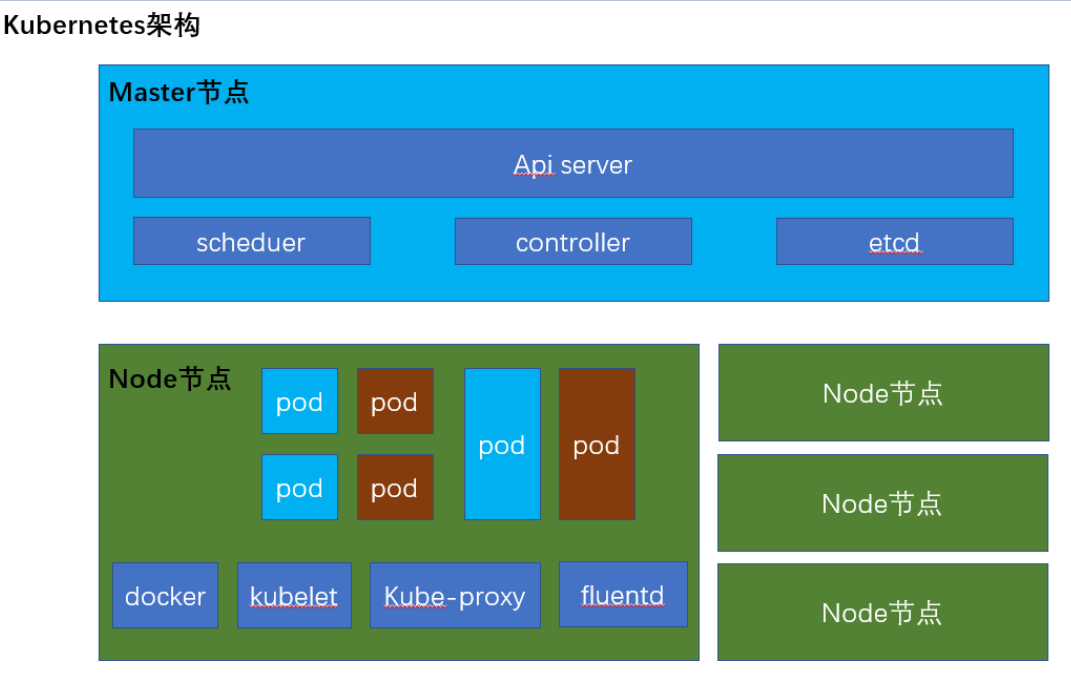
Task: Click the Node节点 label in large green panel
Action: 170,380
